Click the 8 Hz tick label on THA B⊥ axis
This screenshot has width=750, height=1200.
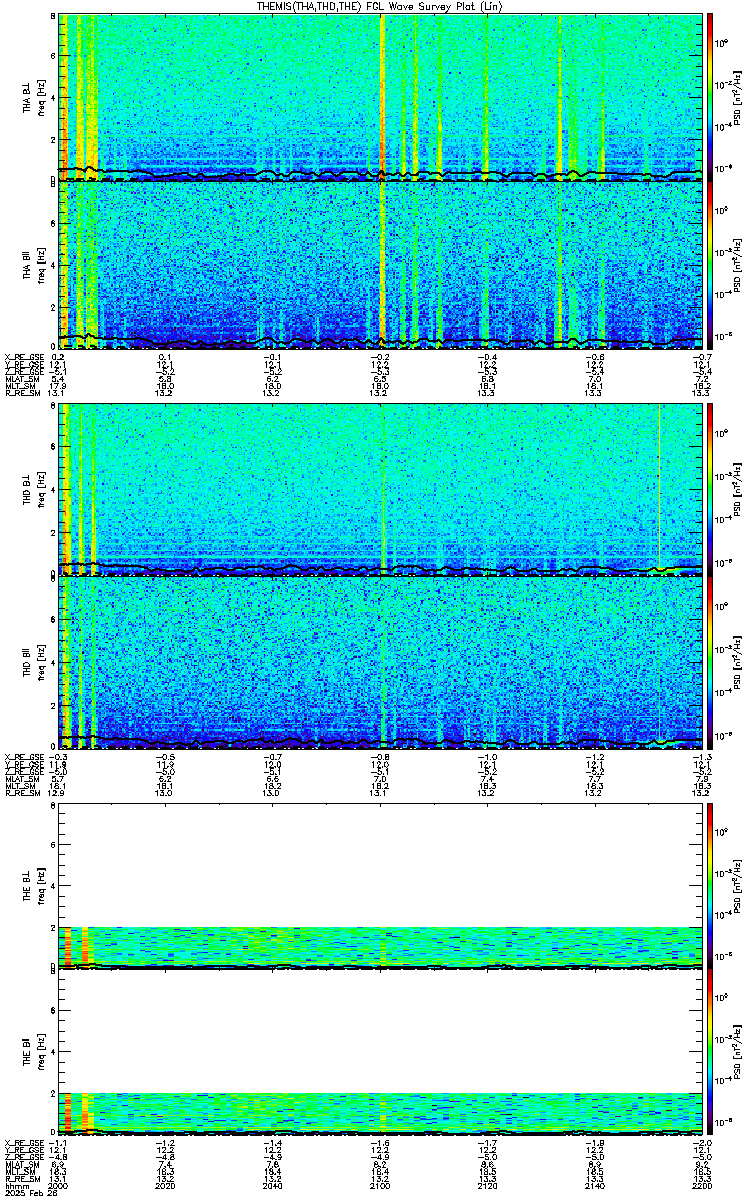(x=54, y=18)
